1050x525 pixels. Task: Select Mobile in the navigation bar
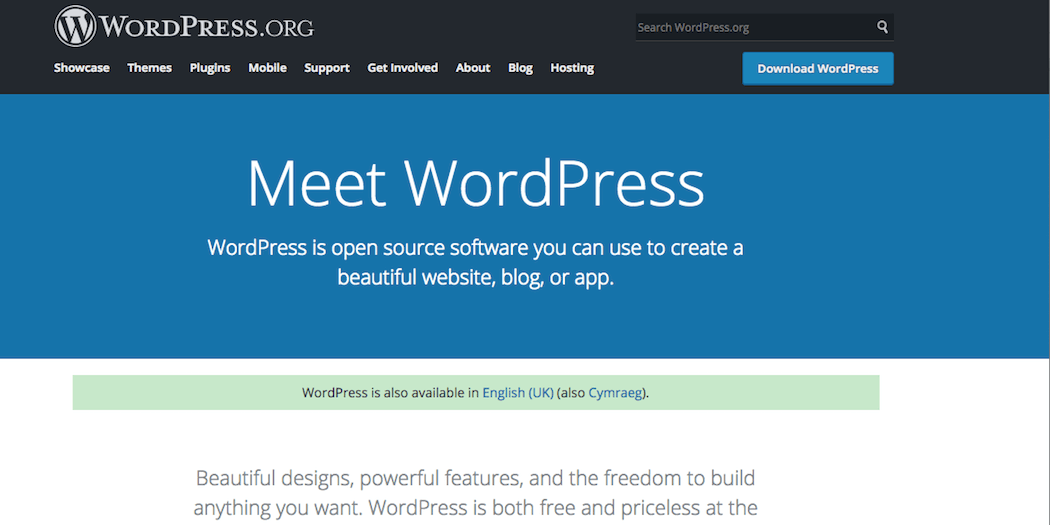pyautogui.click(x=267, y=68)
